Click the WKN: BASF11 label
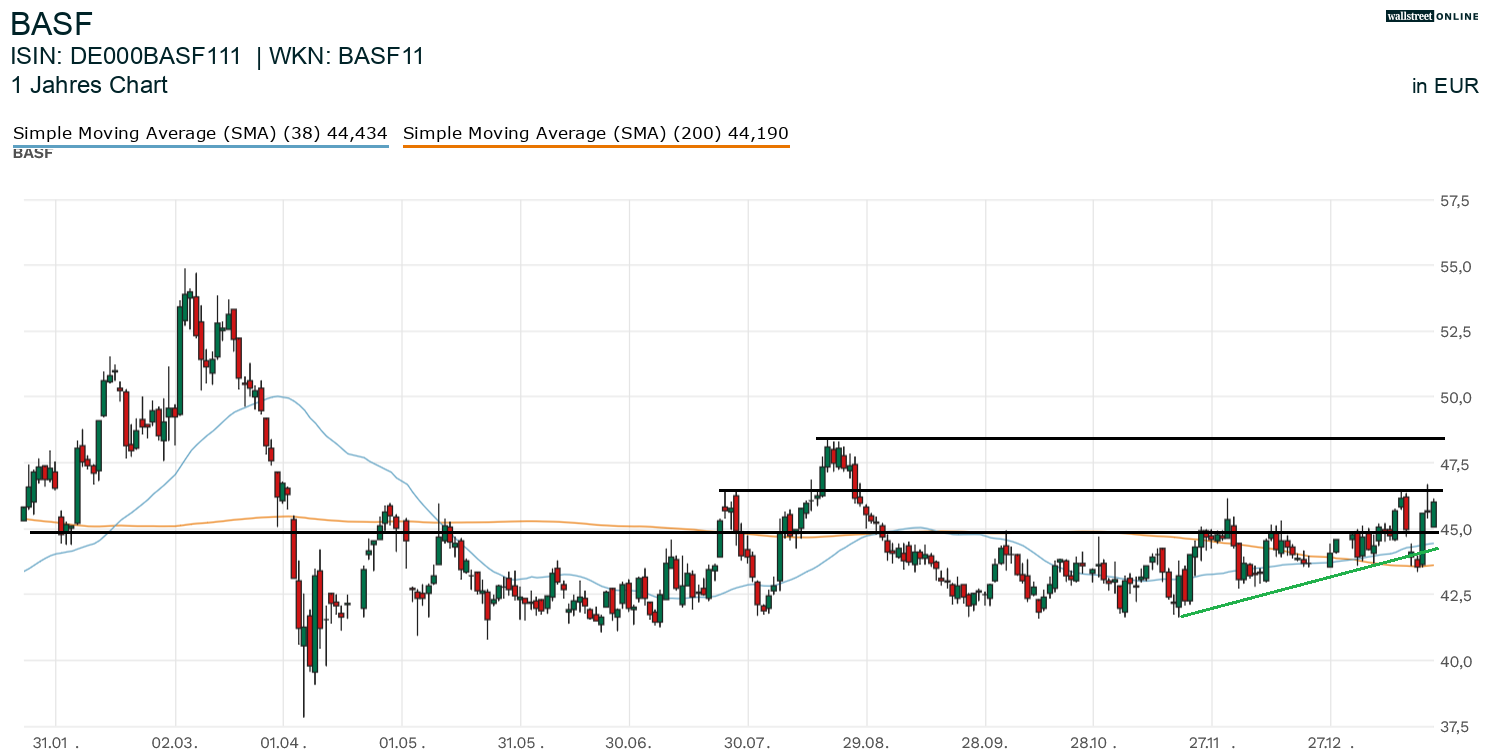 [348, 56]
